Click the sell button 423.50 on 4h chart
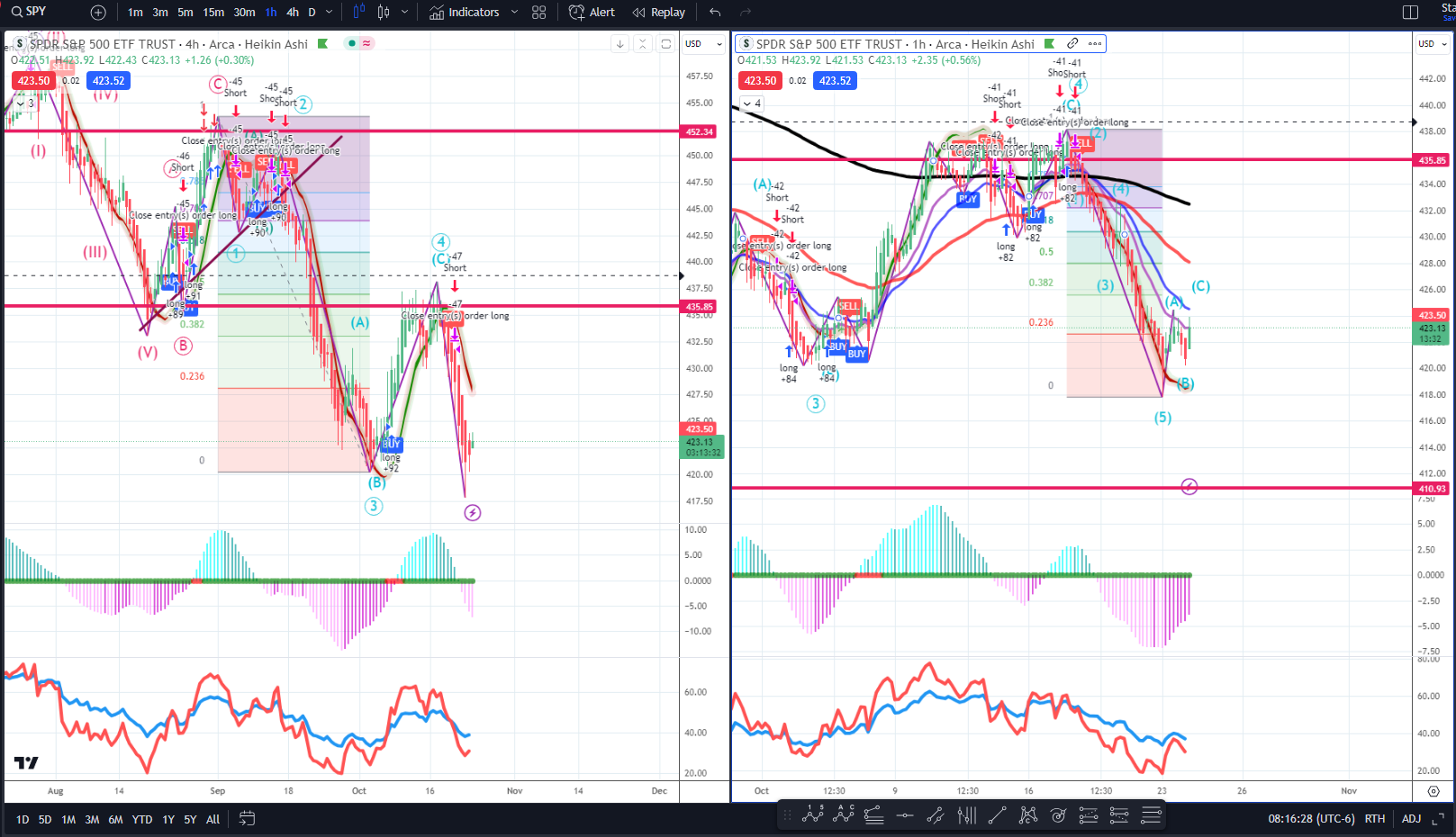Image resolution: width=1456 pixels, height=837 pixels. pyautogui.click(x=33, y=81)
